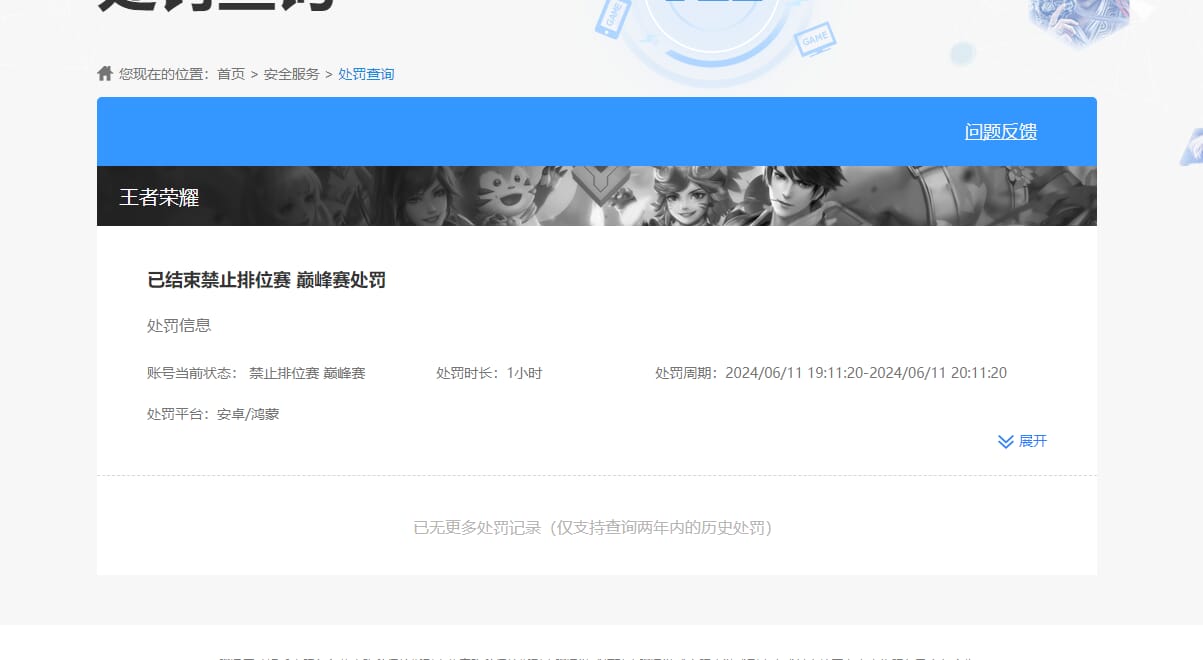Click the home icon in the breadcrumb
1203x660 pixels.
[105, 73]
